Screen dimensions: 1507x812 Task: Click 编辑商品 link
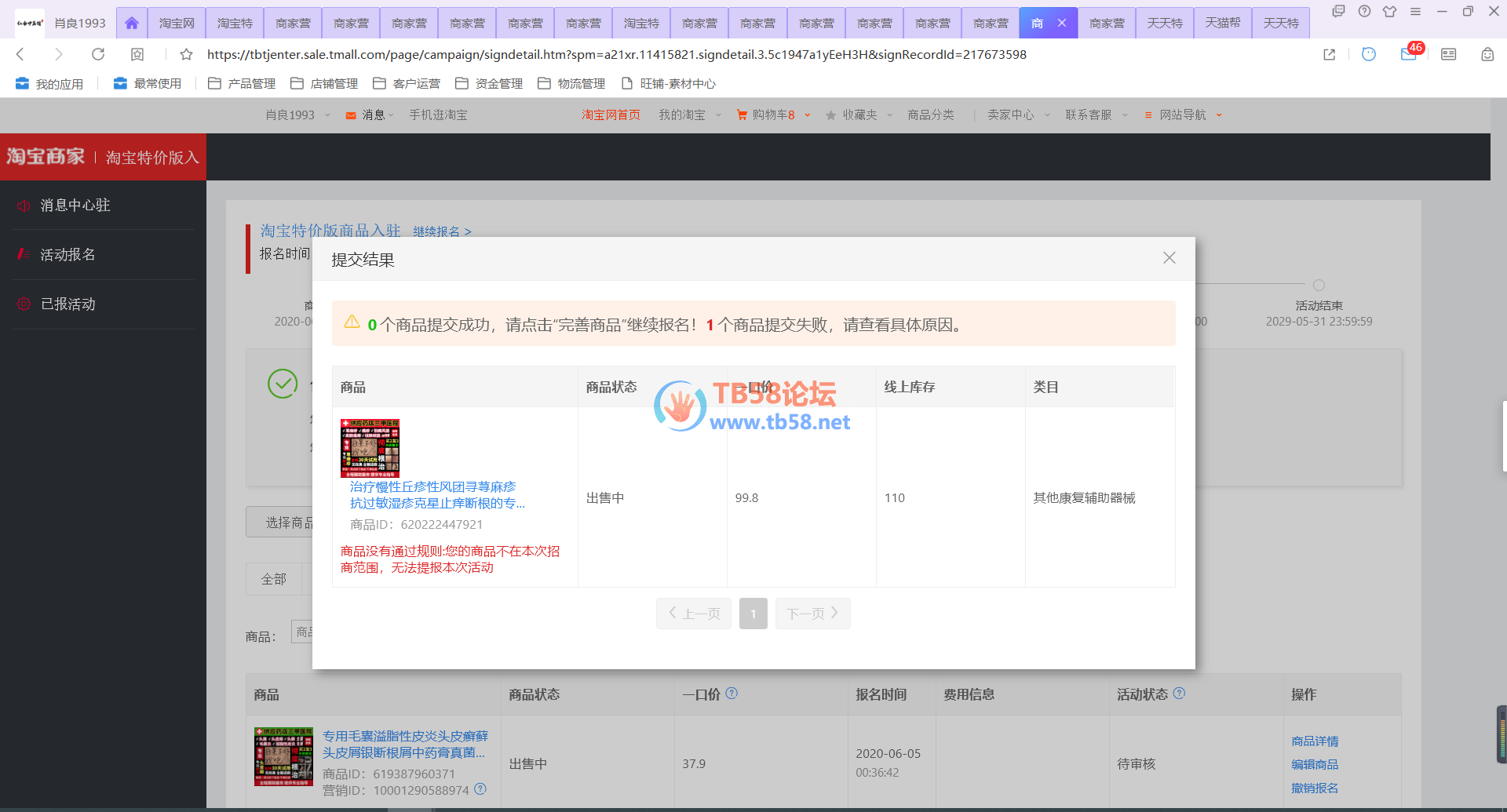[x=1315, y=764]
